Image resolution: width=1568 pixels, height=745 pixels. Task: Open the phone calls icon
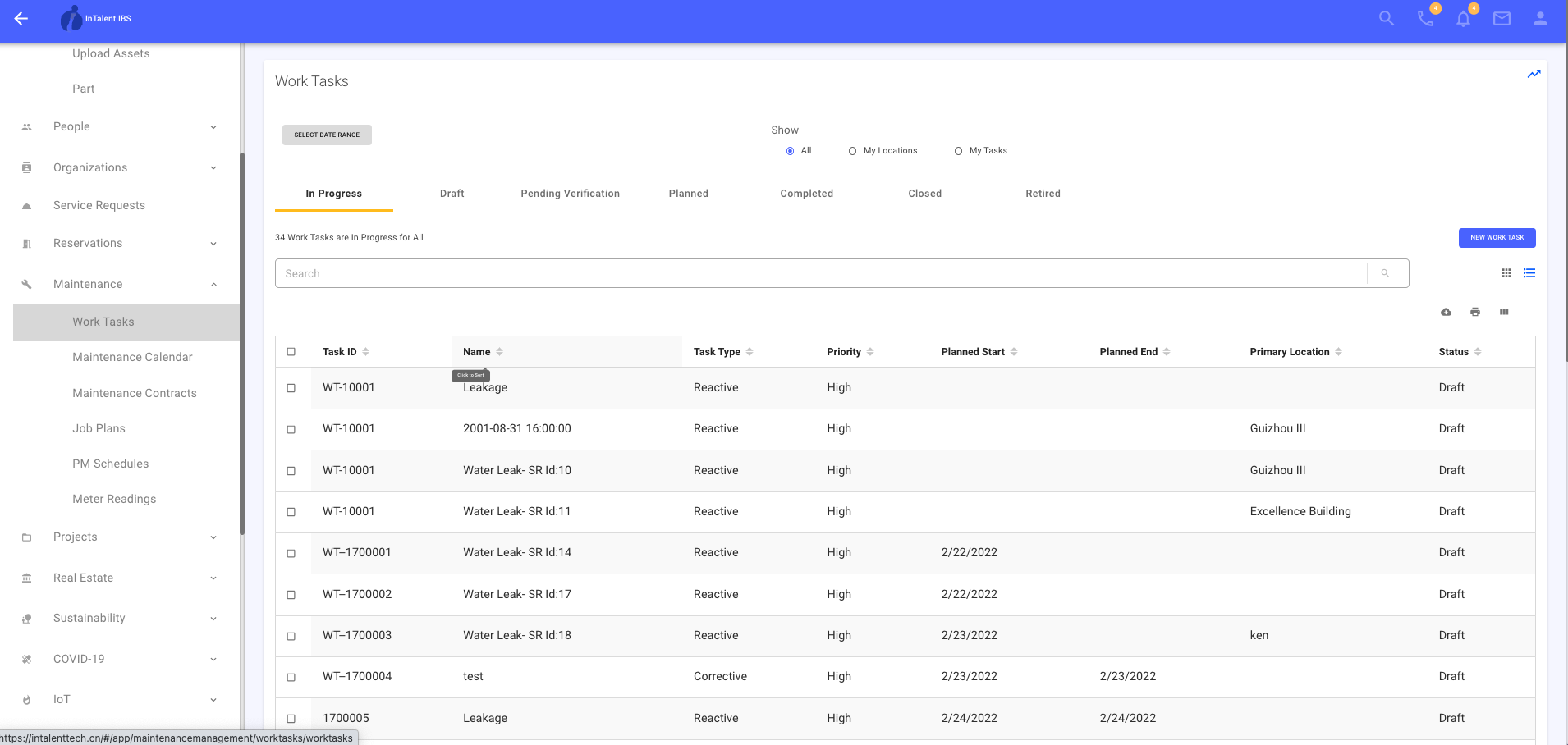pos(1426,18)
